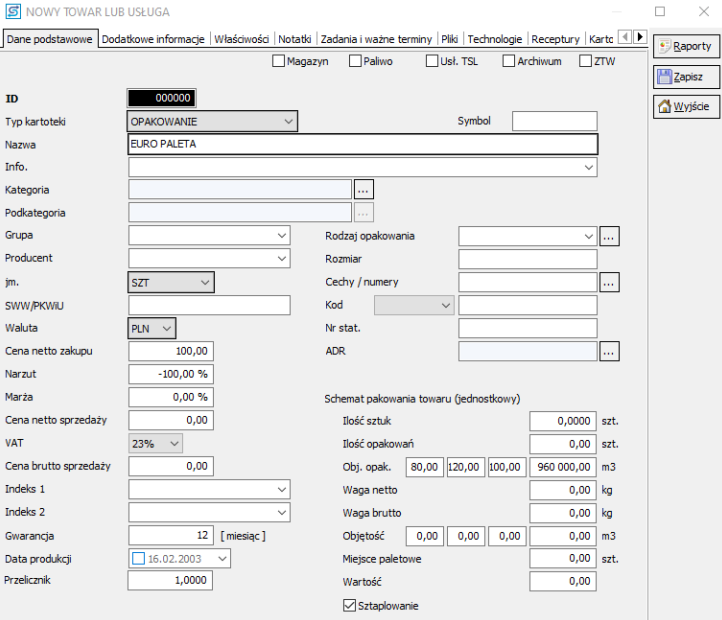Expand the Typ kartoteki dropdown
722x620 pixels.
click(x=288, y=122)
